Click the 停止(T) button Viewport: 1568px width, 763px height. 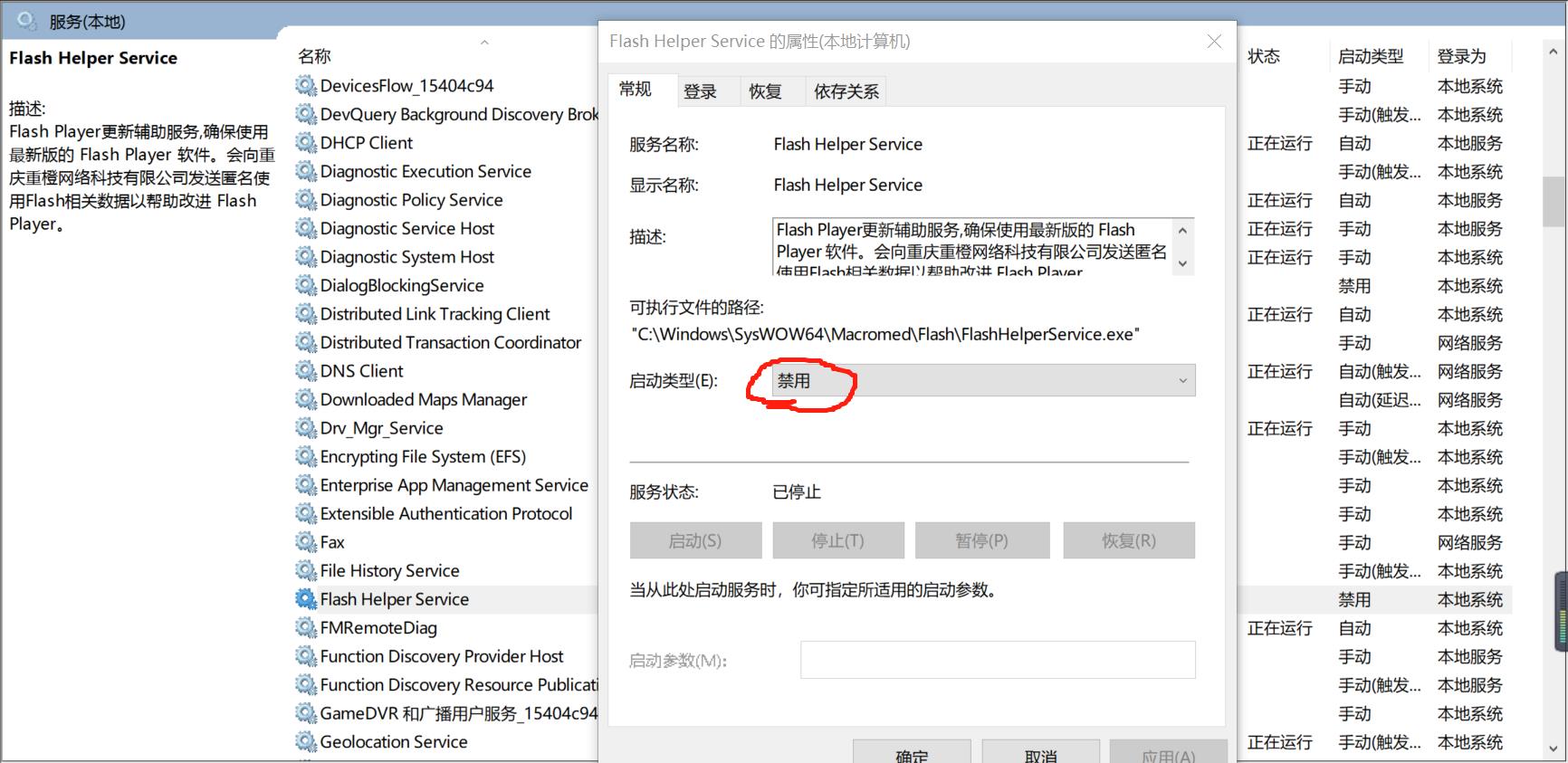pyautogui.click(x=838, y=540)
